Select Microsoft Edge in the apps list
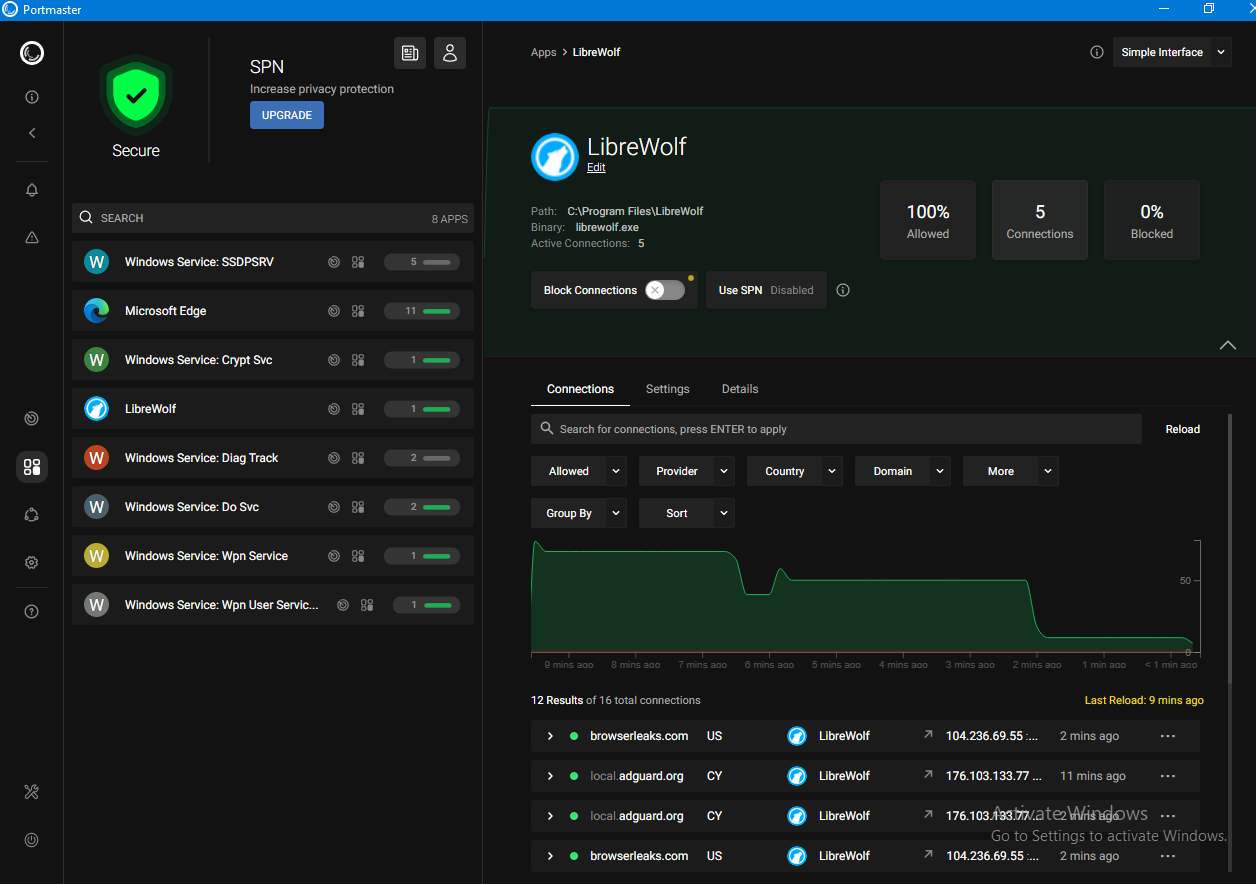The height and width of the screenshot is (884, 1256). coord(273,311)
